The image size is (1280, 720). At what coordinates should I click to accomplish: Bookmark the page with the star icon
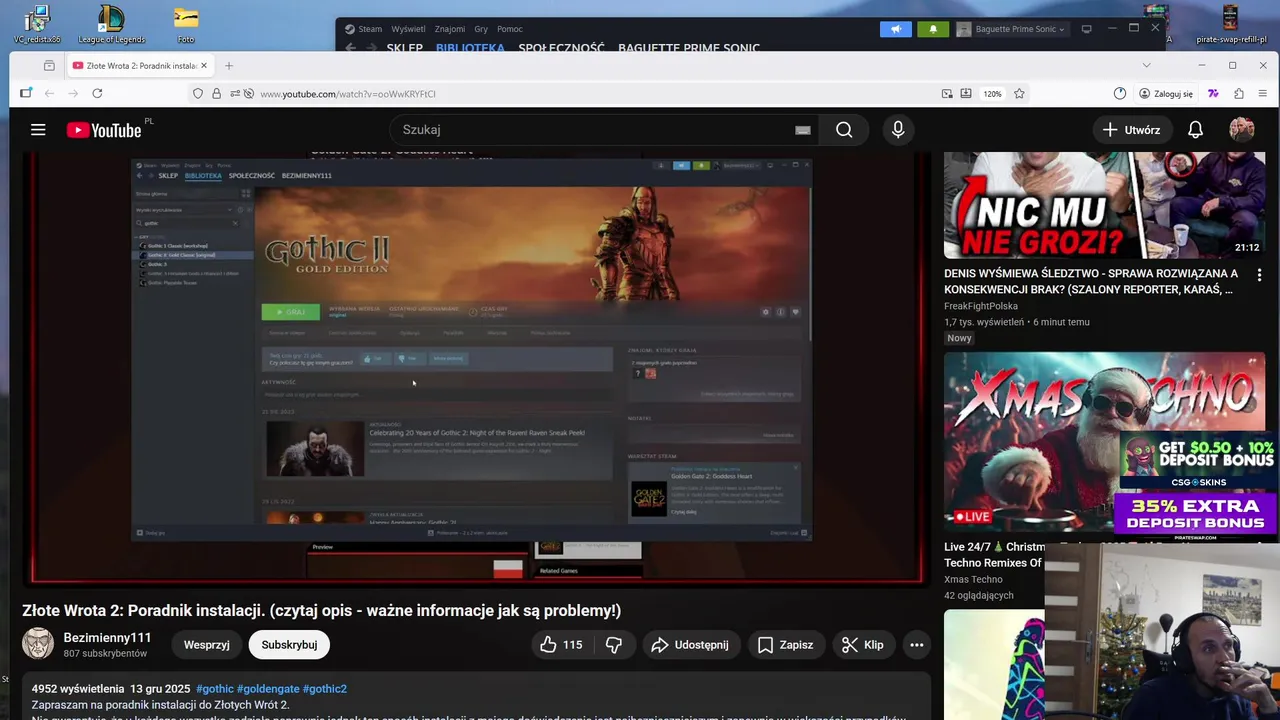pos(1019,94)
